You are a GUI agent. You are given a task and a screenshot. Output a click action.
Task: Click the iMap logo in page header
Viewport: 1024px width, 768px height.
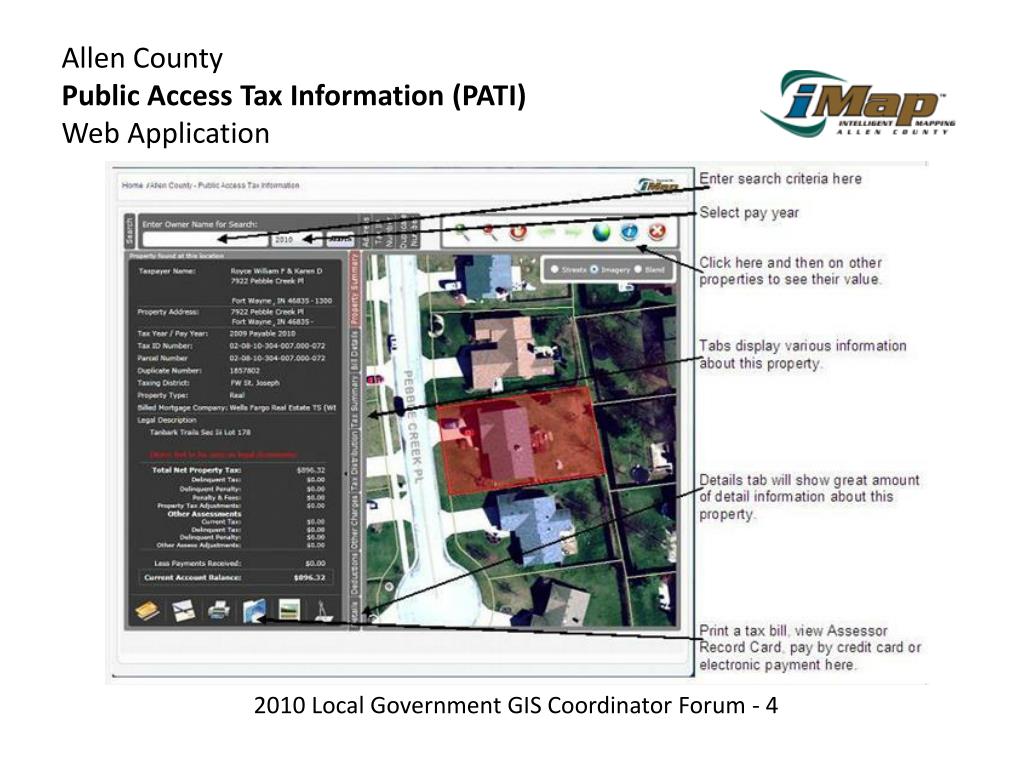pos(656,186)
